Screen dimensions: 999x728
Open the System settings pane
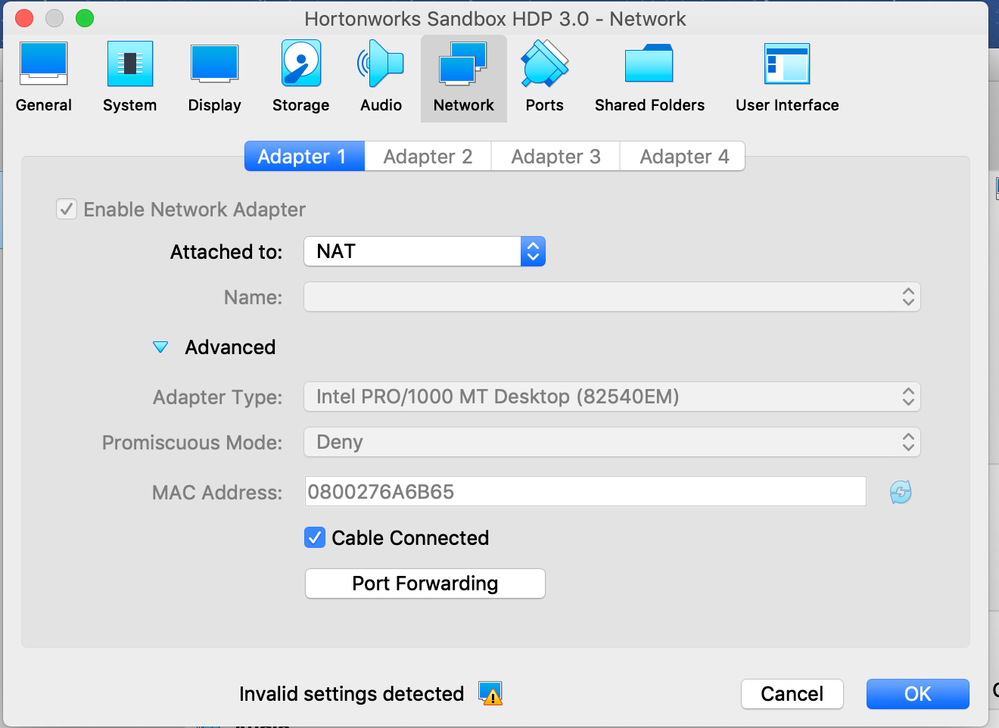click(x=130, y=77)
